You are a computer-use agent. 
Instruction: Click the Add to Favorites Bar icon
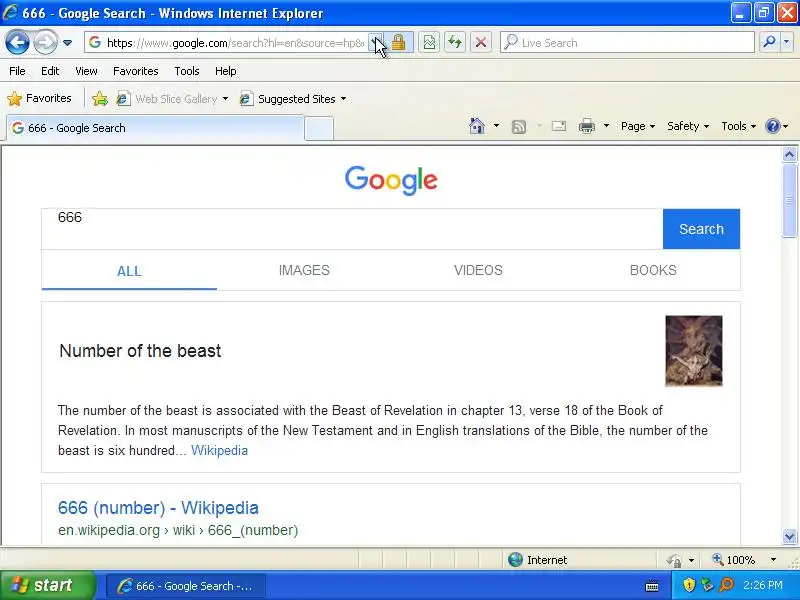100,98
